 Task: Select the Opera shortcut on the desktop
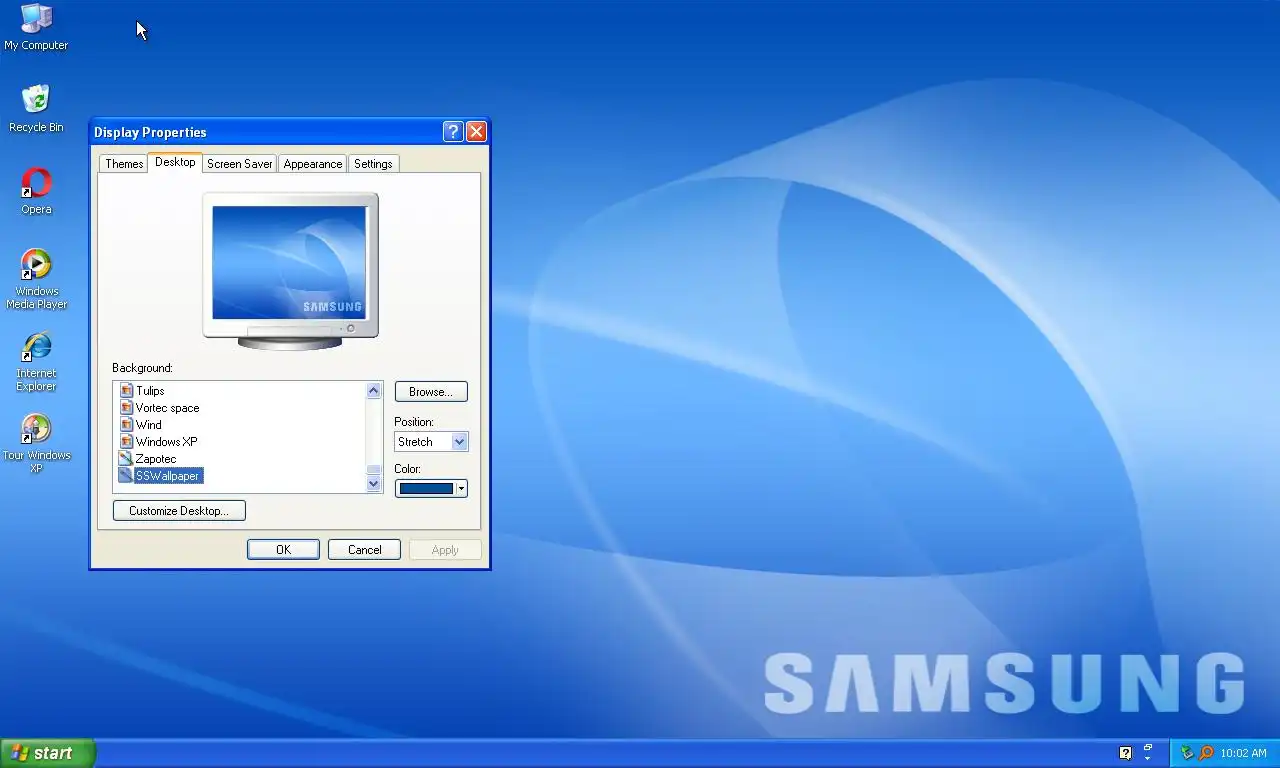pos(36,191)
